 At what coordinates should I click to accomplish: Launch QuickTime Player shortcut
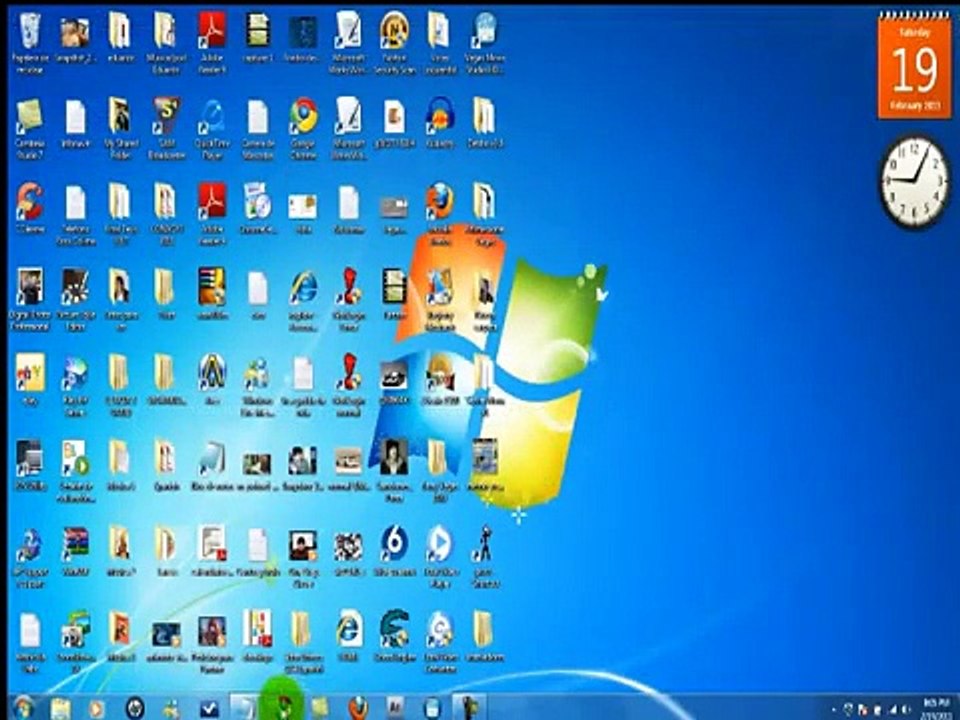coord(212,127)
